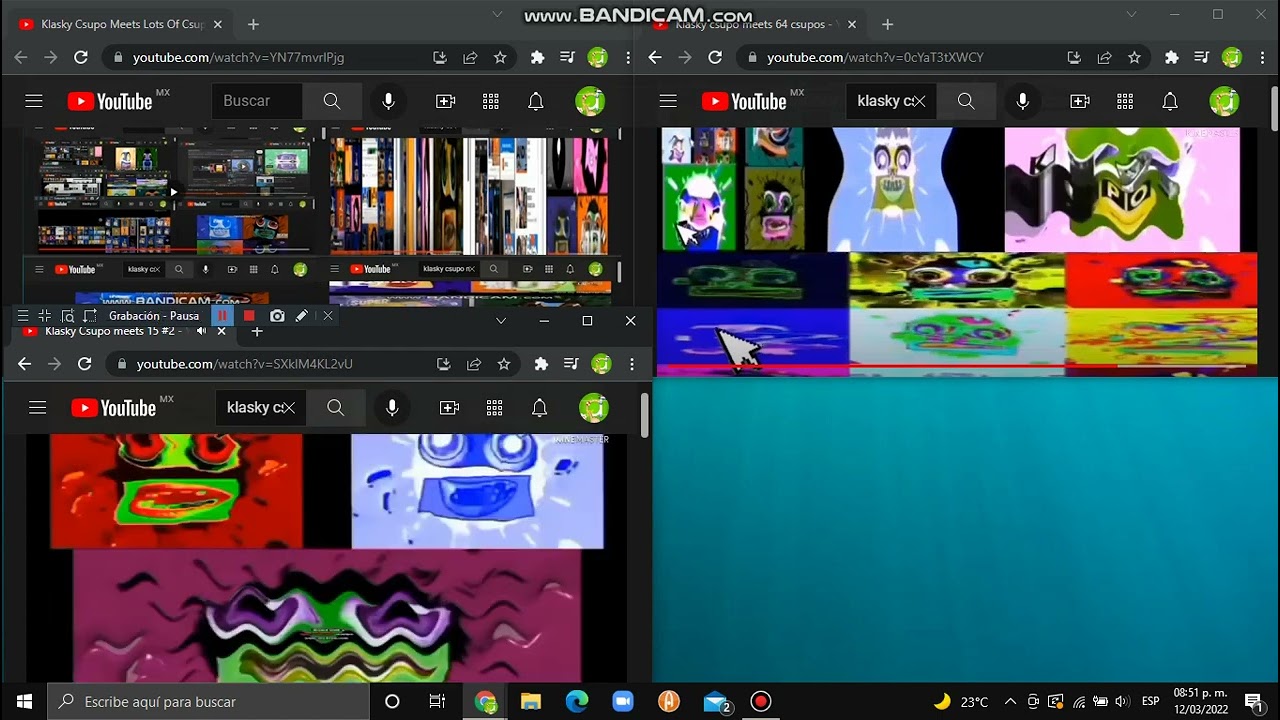This screenshot has width=1280, height=720.
Task: Bookmark the page with the star in top-right window
Action: point(1134,58)
